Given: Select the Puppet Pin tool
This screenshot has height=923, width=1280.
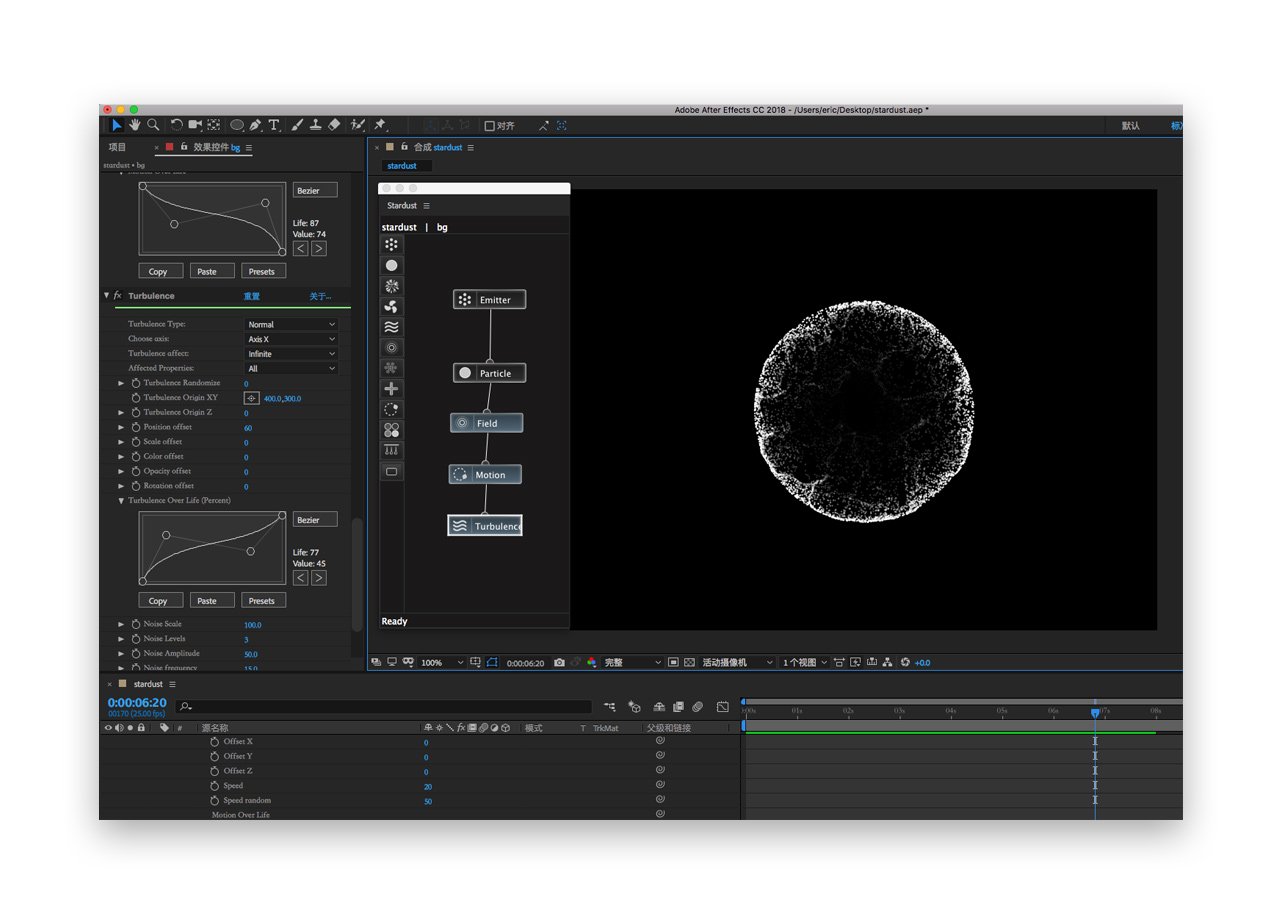Looking at the screenshot, I should [380, 125].
